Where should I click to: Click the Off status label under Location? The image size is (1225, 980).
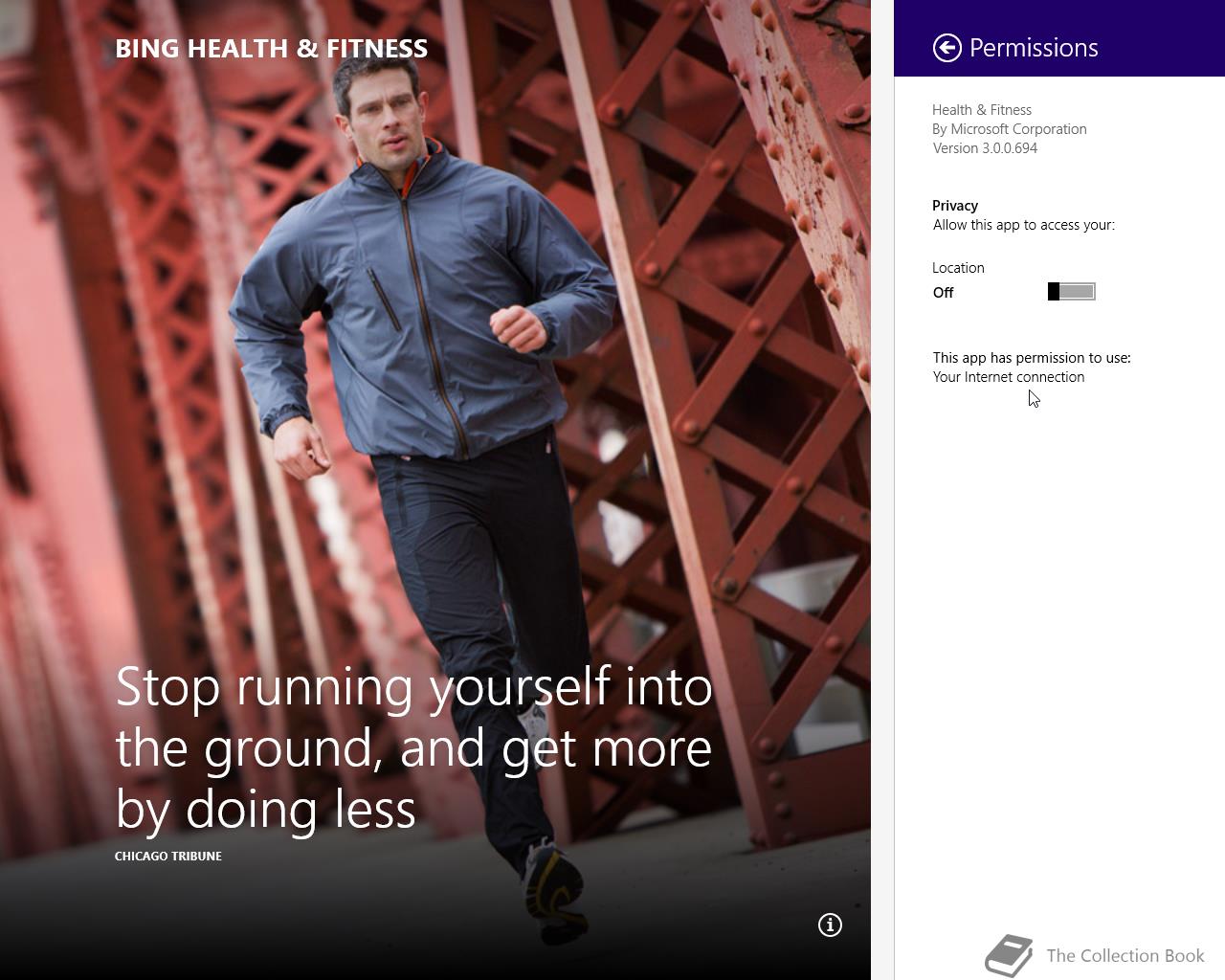click(x=944, y=293)
